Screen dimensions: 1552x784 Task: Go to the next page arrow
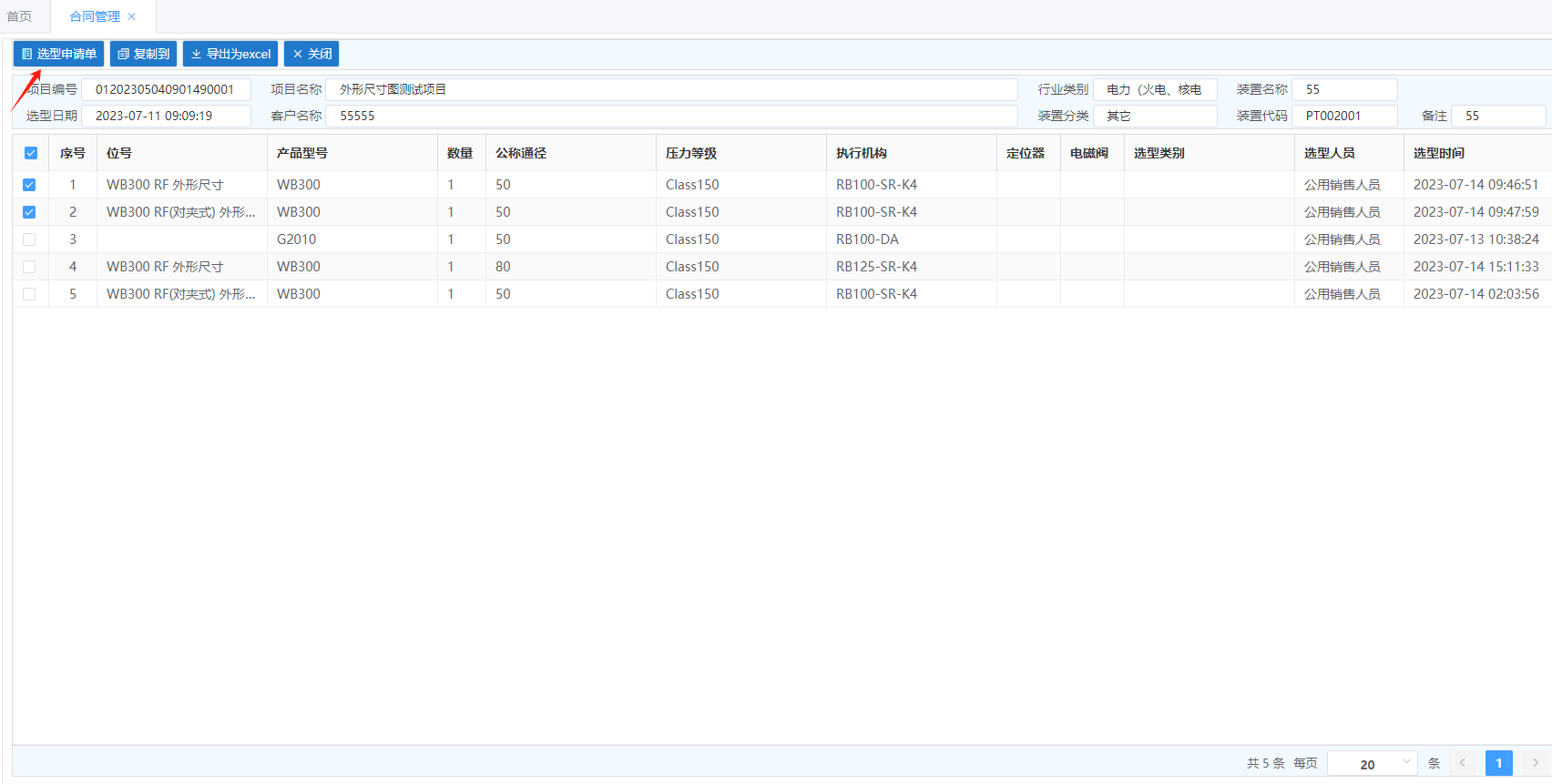click(x=1535, y=763)
